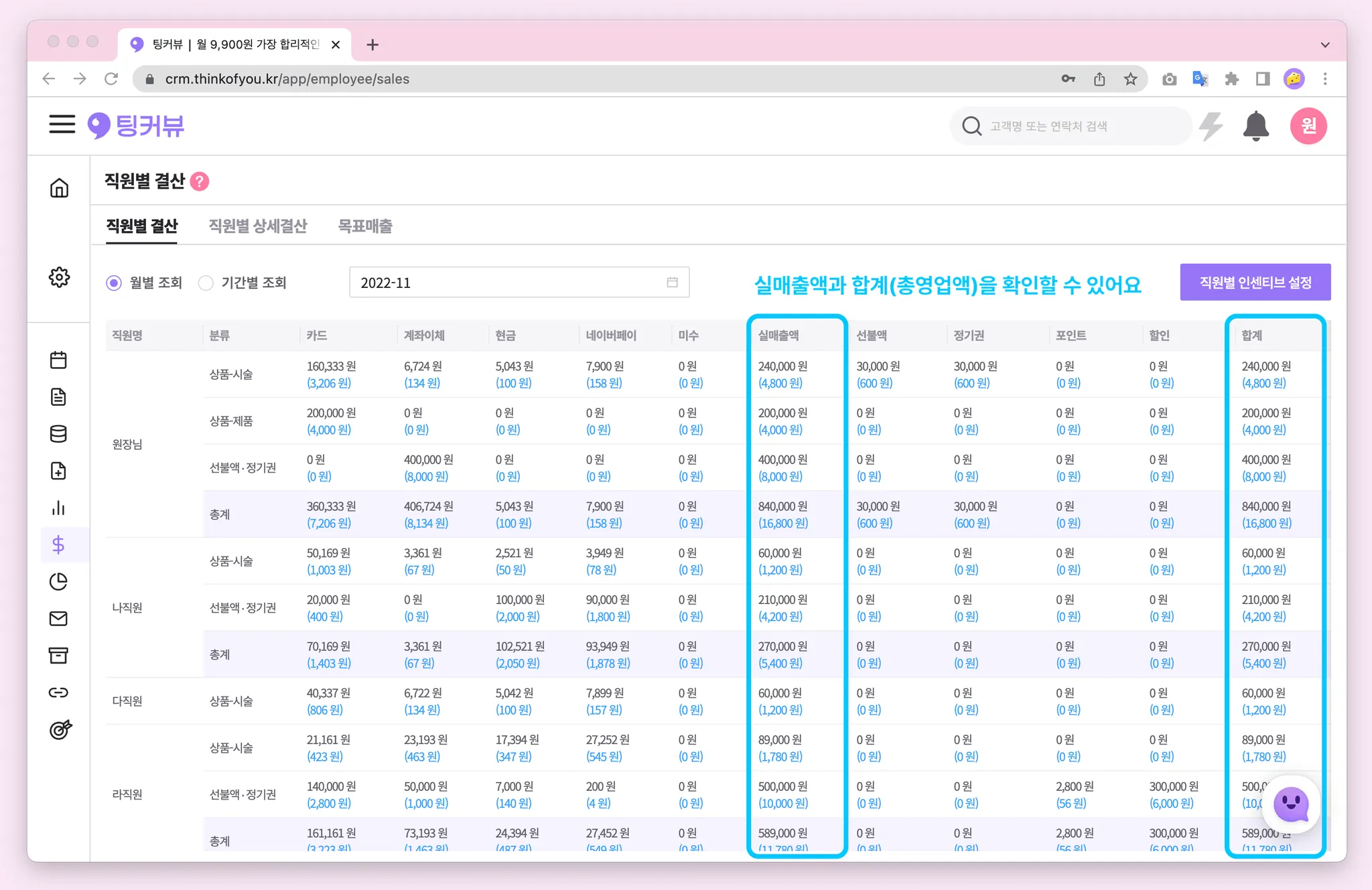The width and height of the screenshot is (1372, 890).
Task: Open the hamburger menu icon
Action: (62, 125)
